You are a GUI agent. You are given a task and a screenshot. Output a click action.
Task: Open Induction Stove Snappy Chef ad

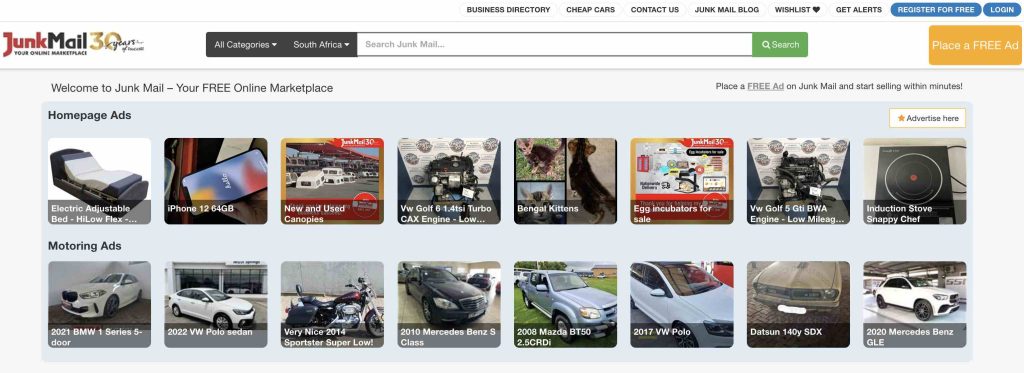point(915,181)
